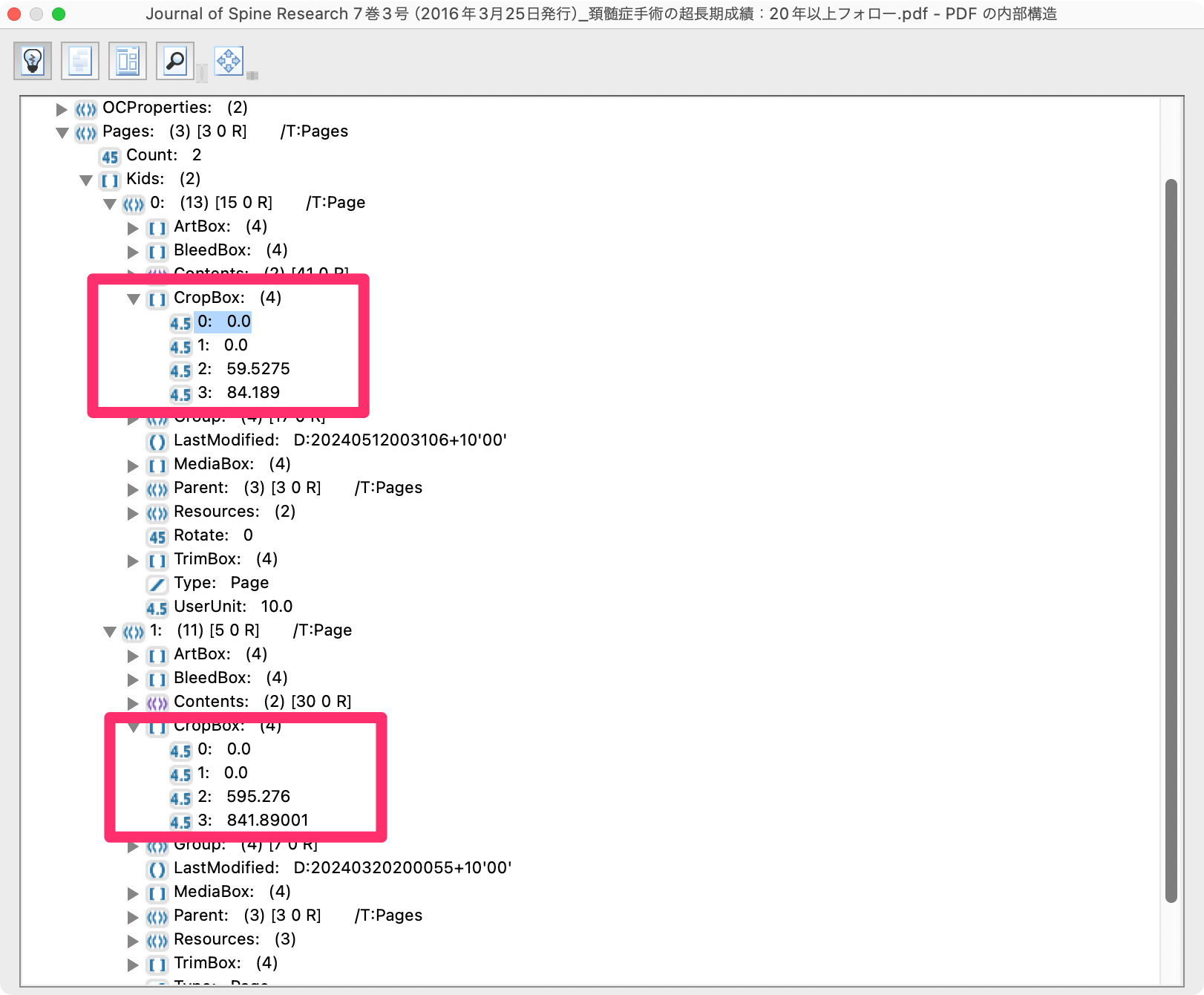Collapse the first CropBox entry
Viewport: 1204px width, 995px height.
pos(134,299)
